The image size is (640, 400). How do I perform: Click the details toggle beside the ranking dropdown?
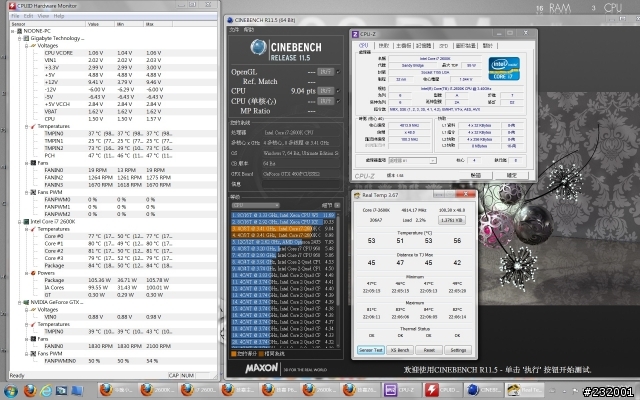click(337, 205)
